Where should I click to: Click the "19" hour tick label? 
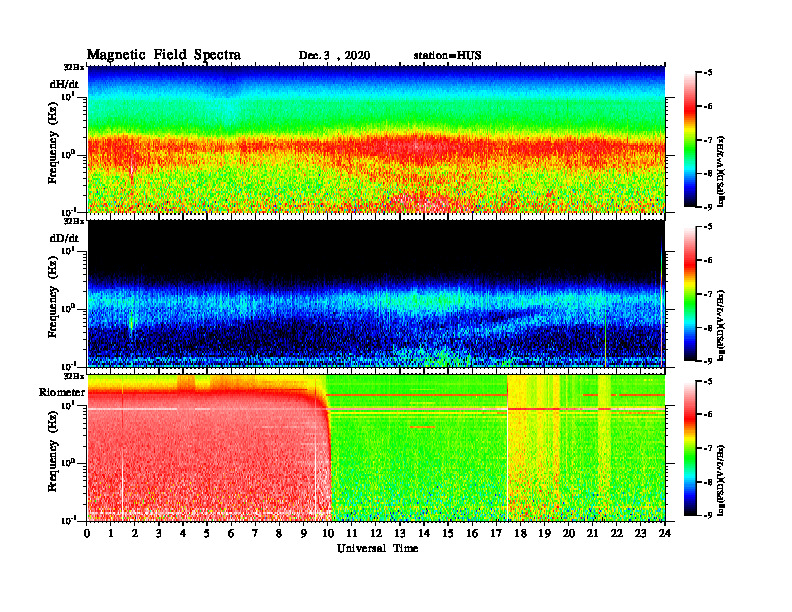point(544,533)
